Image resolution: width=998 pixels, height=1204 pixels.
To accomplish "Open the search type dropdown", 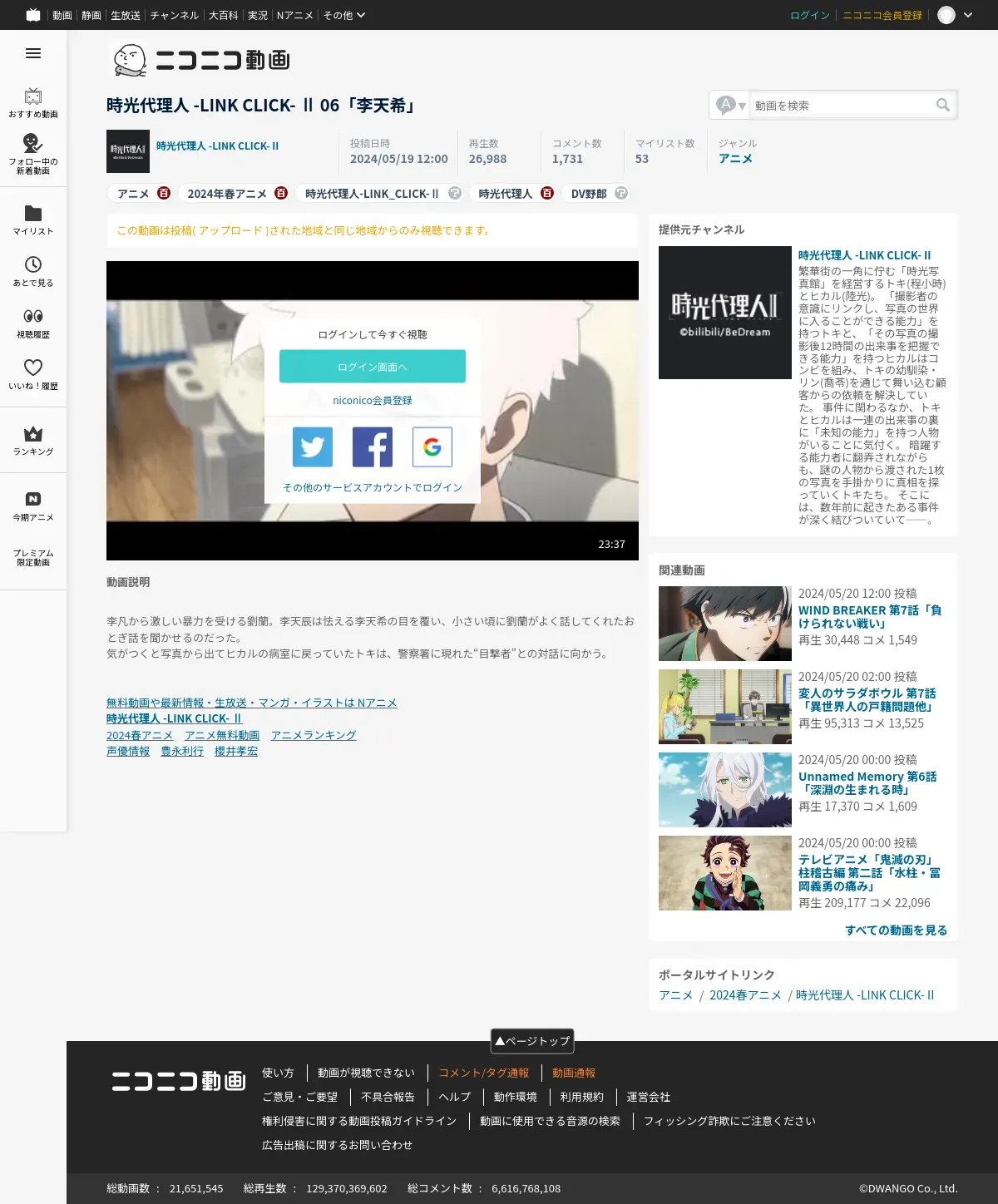I will pos(731,105).
